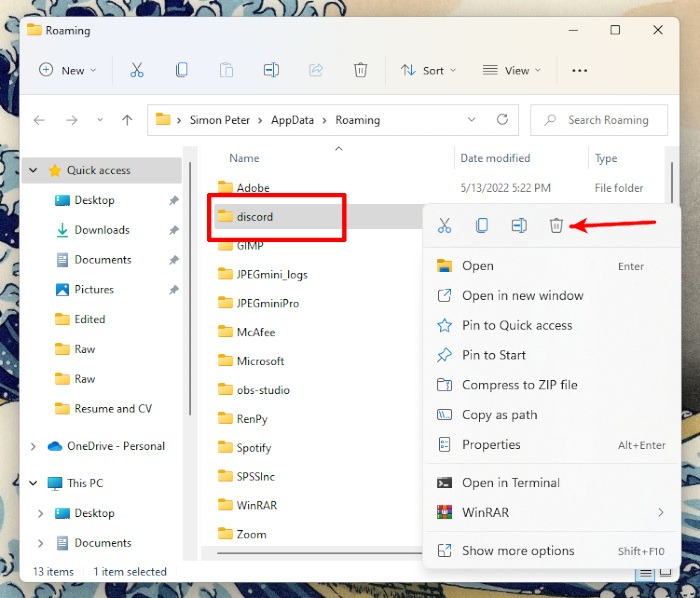Go forward with the right arrow

click(71, 120)
